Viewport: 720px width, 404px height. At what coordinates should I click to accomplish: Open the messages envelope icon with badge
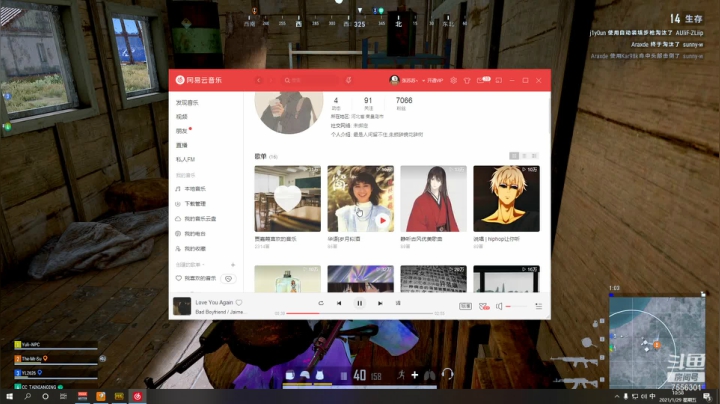point(483,80)
